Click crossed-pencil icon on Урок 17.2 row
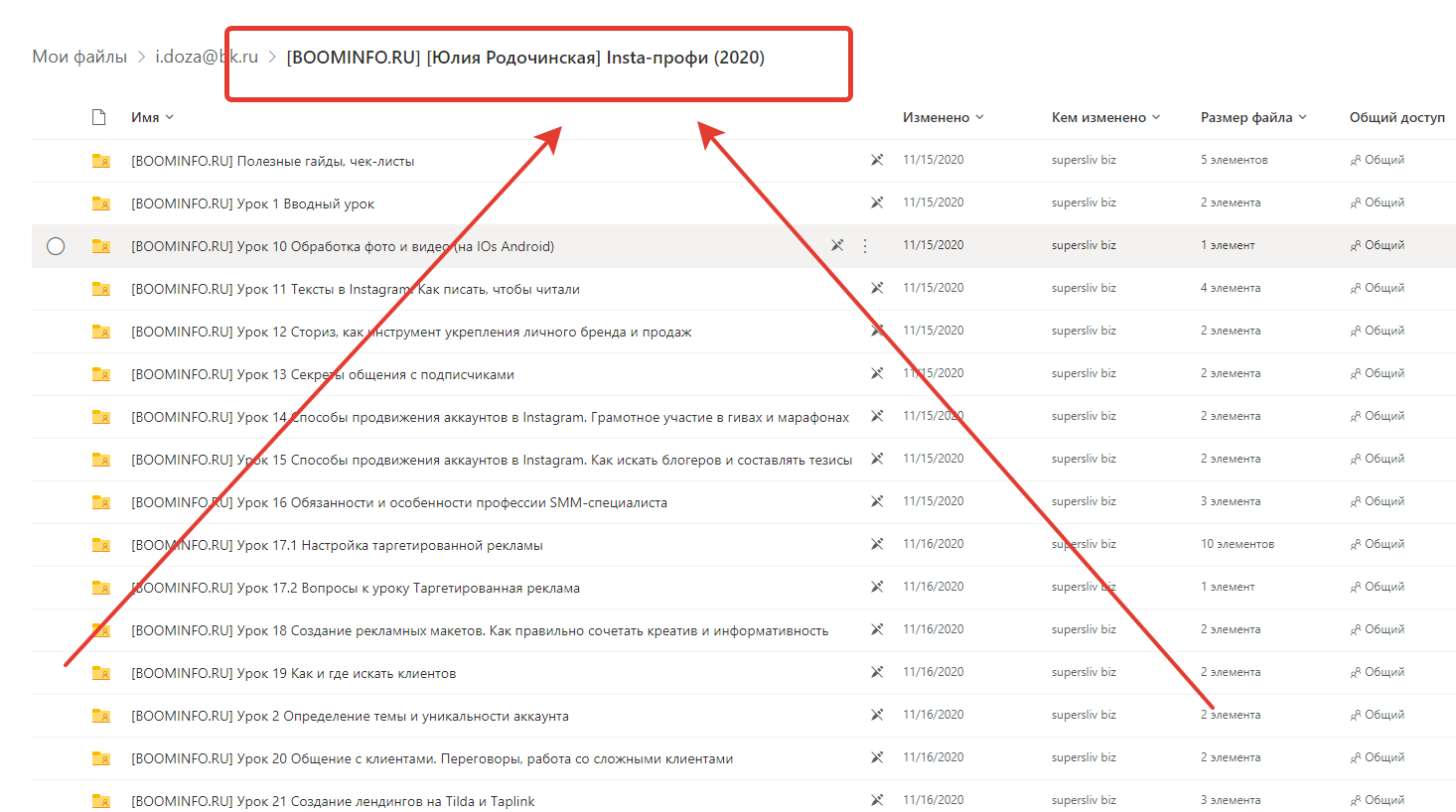 tap(877, 587)
